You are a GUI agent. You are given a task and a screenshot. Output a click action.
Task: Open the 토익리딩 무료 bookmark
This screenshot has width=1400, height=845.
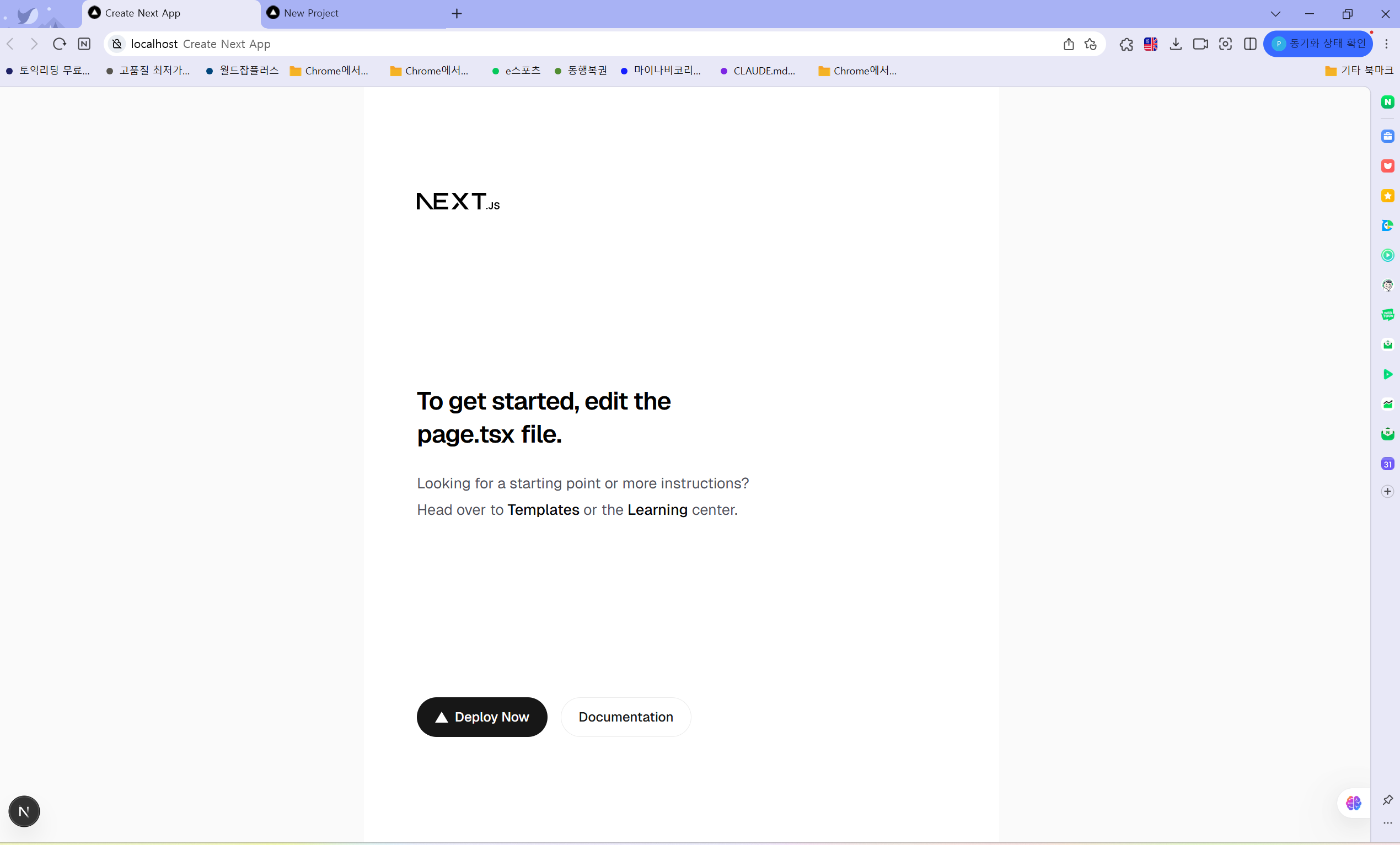[x=49, y=71]
